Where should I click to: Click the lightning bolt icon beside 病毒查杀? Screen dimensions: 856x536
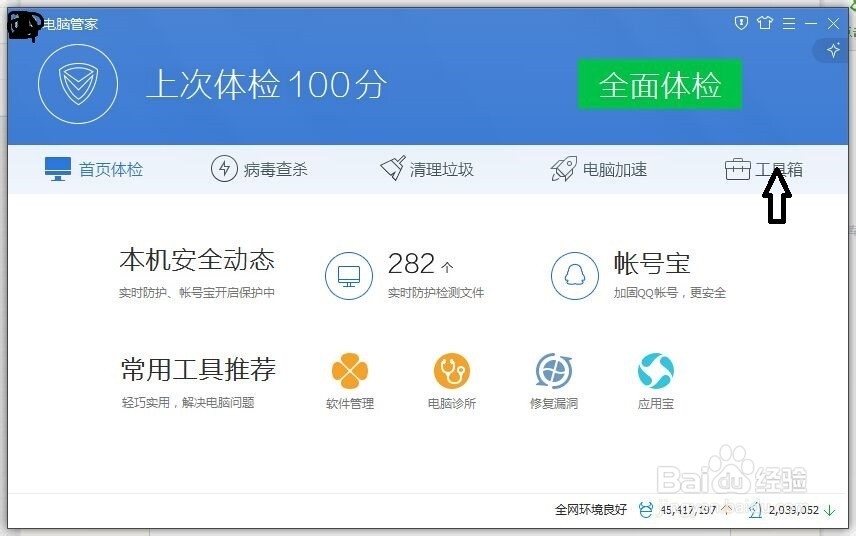(224, 169)
